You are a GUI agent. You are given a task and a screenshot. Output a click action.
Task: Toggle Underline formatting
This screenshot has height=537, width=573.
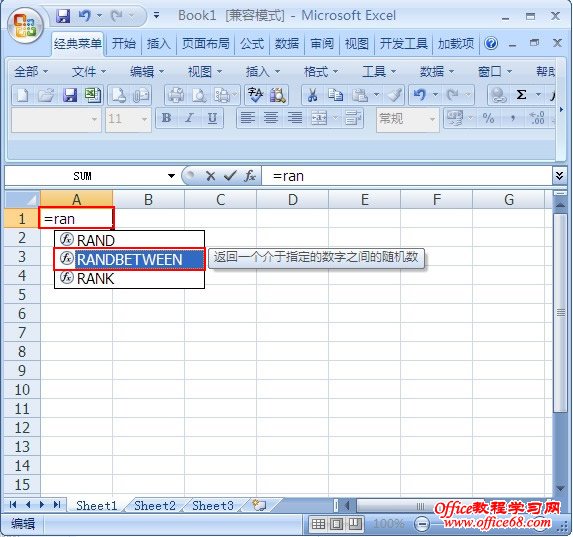point(212,118)
